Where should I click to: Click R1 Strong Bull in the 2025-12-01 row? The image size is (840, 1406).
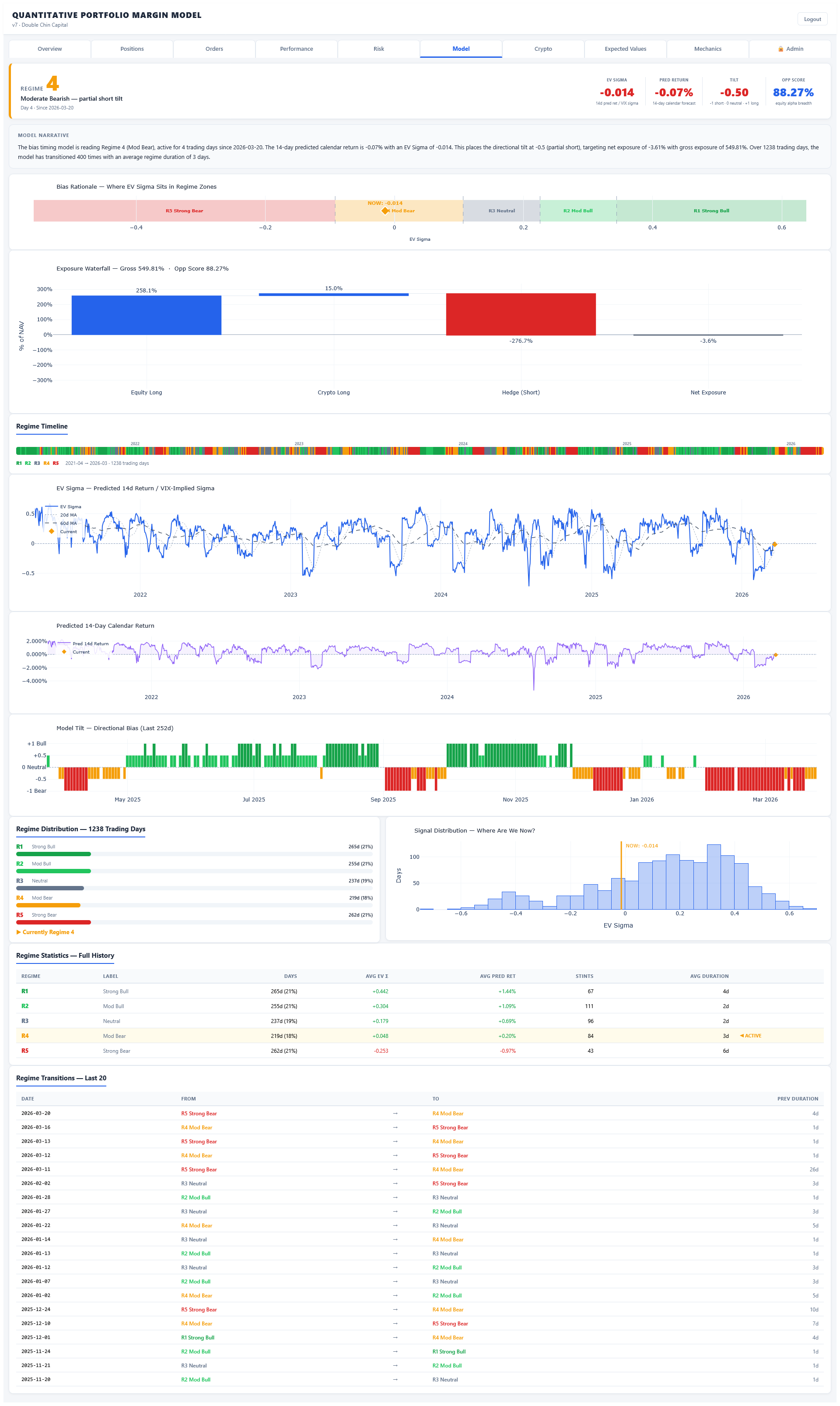[x=198, y=1337]
